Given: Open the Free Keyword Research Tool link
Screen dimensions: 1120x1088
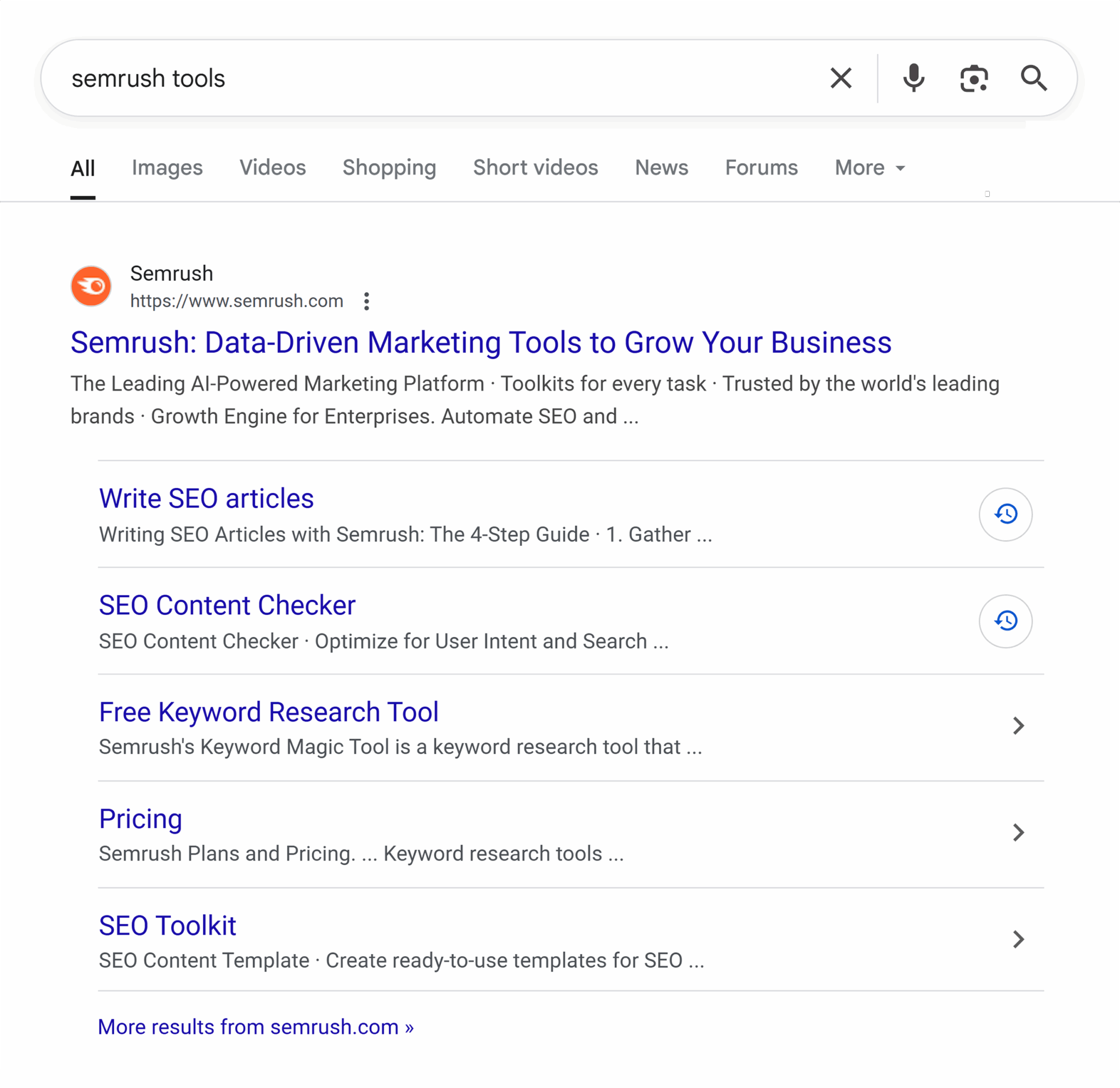Looking at the screenshot, I should point(269,712).
